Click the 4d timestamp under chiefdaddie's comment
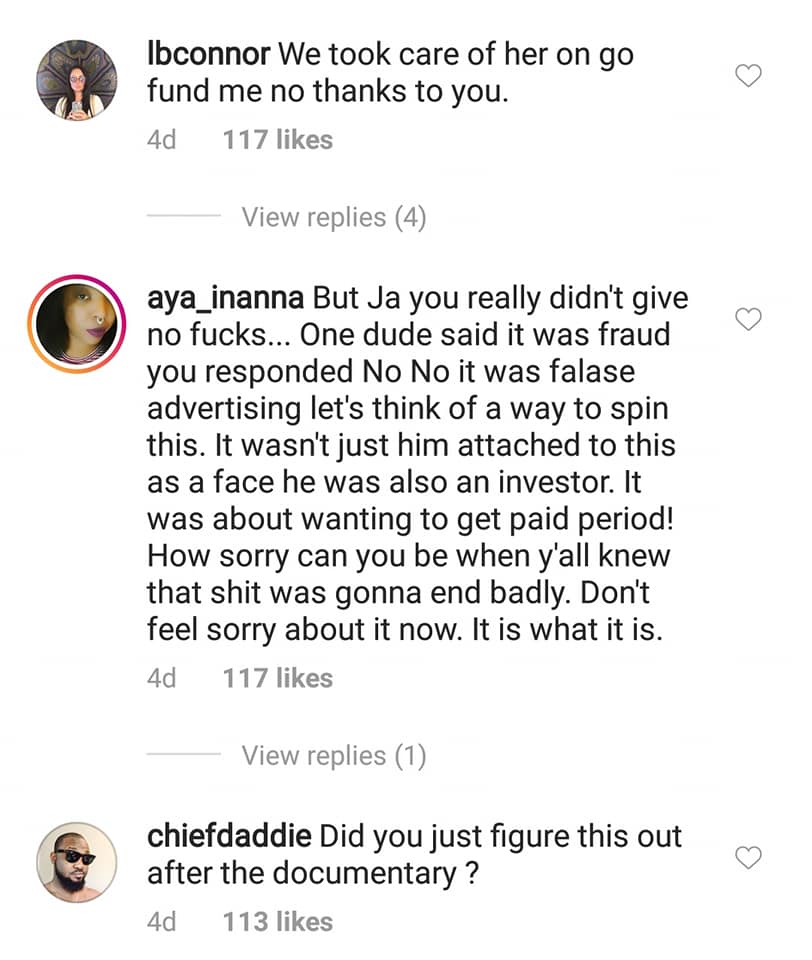 tap(161, 921)
